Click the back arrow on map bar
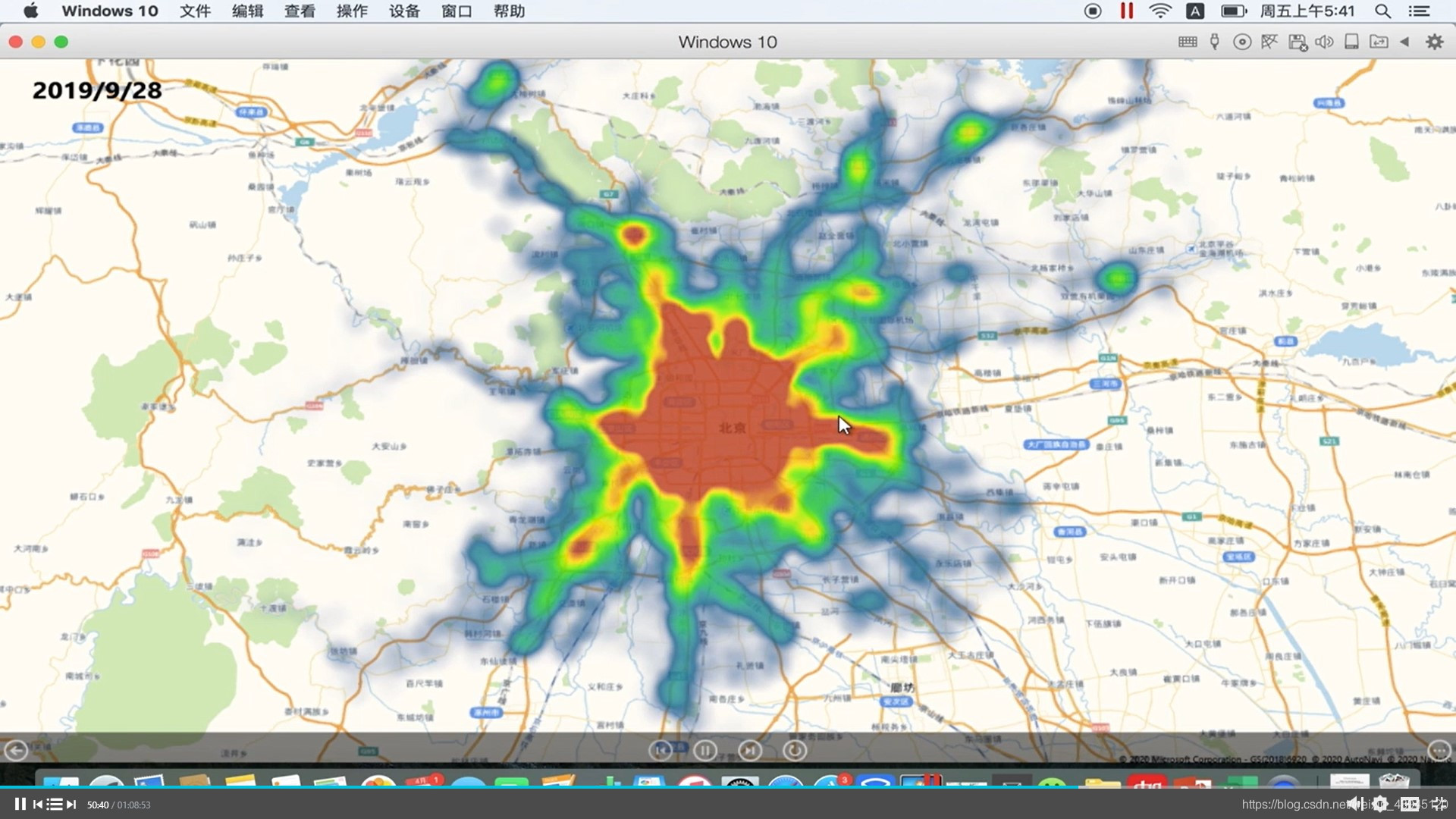 pyautogui.click(x=16, y=751)
